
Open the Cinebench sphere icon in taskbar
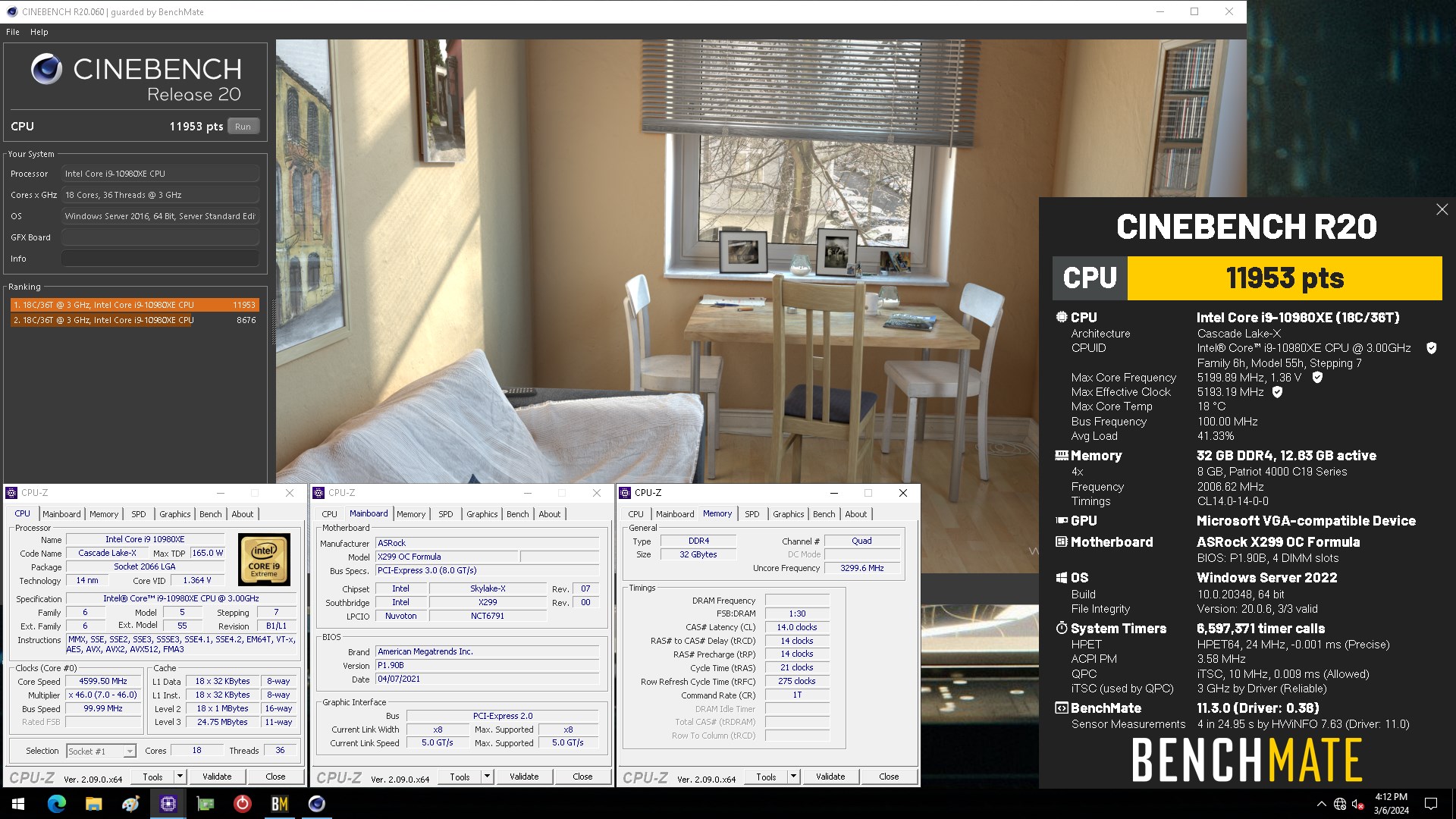pyautogui.click(x=317, y=804)
